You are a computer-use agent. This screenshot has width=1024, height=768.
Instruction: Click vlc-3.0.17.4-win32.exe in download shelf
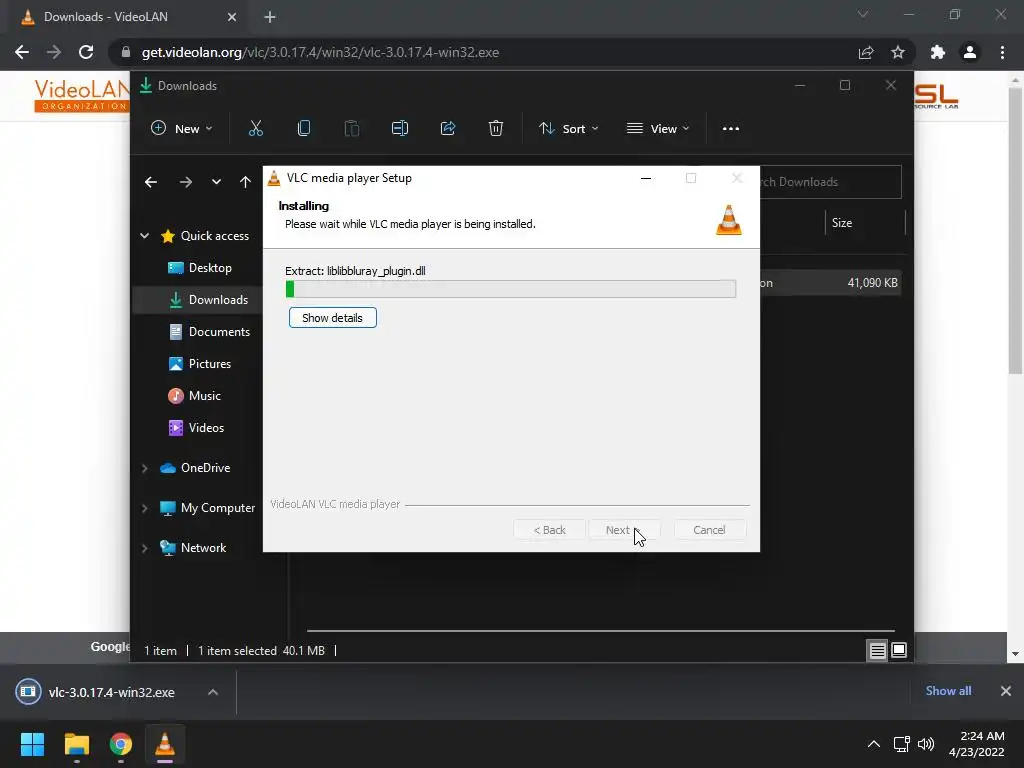click(x=111, y=692)
